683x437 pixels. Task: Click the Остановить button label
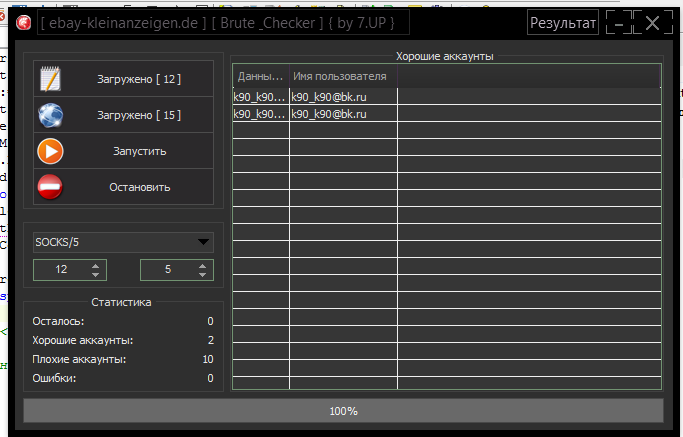[x=139, y=187]
